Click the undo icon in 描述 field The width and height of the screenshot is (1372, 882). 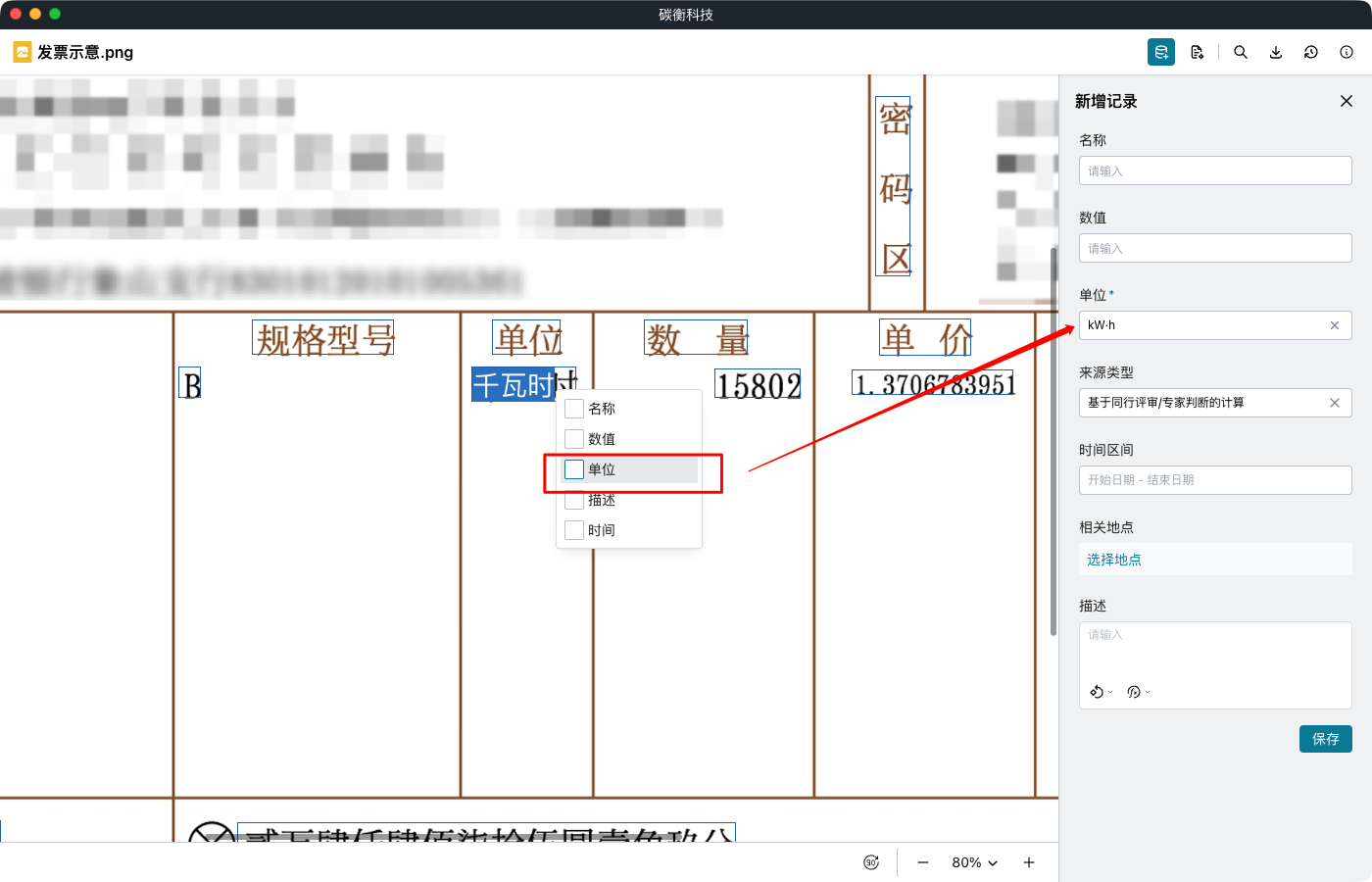coord(1095,691)
